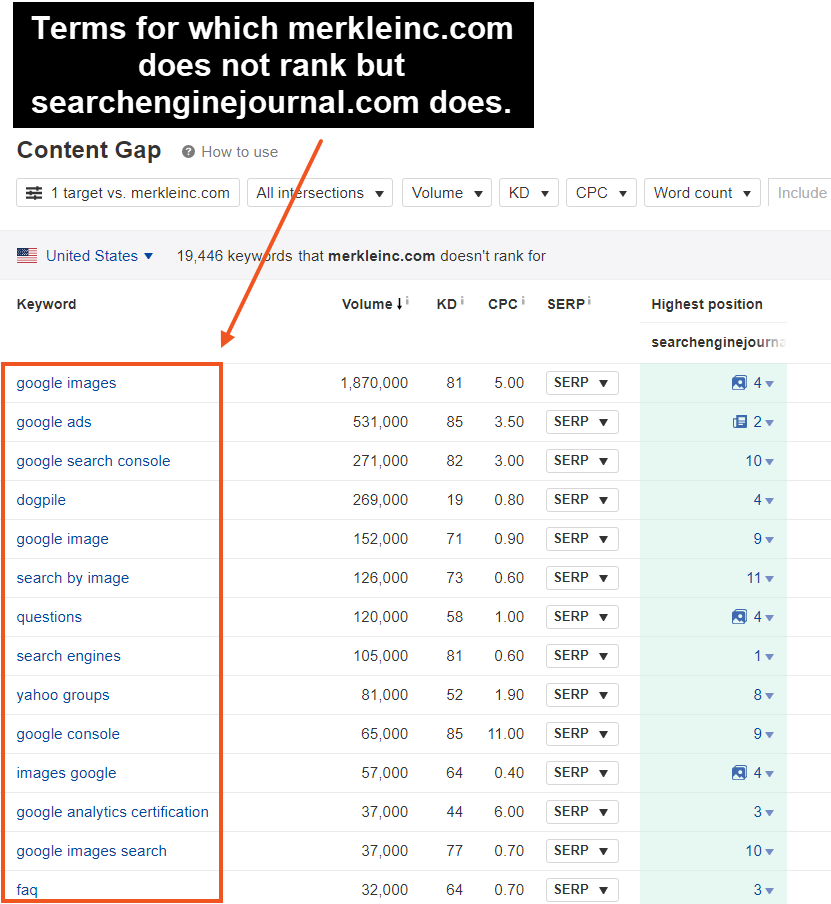Open the SERP dropdown for dogpile
831x904 pixels.
coord(582,500)
